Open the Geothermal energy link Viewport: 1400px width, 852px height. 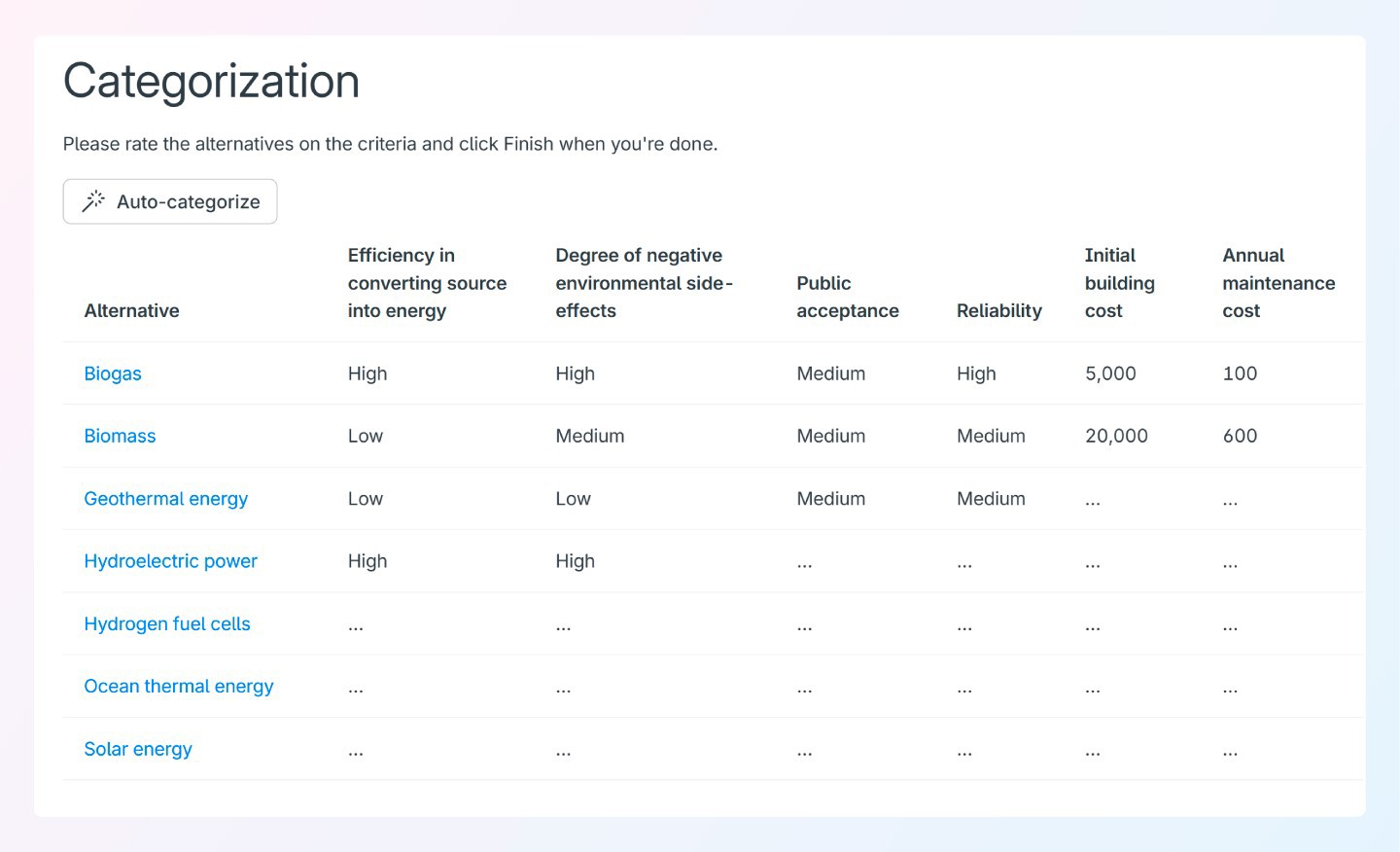click(165, 499)
